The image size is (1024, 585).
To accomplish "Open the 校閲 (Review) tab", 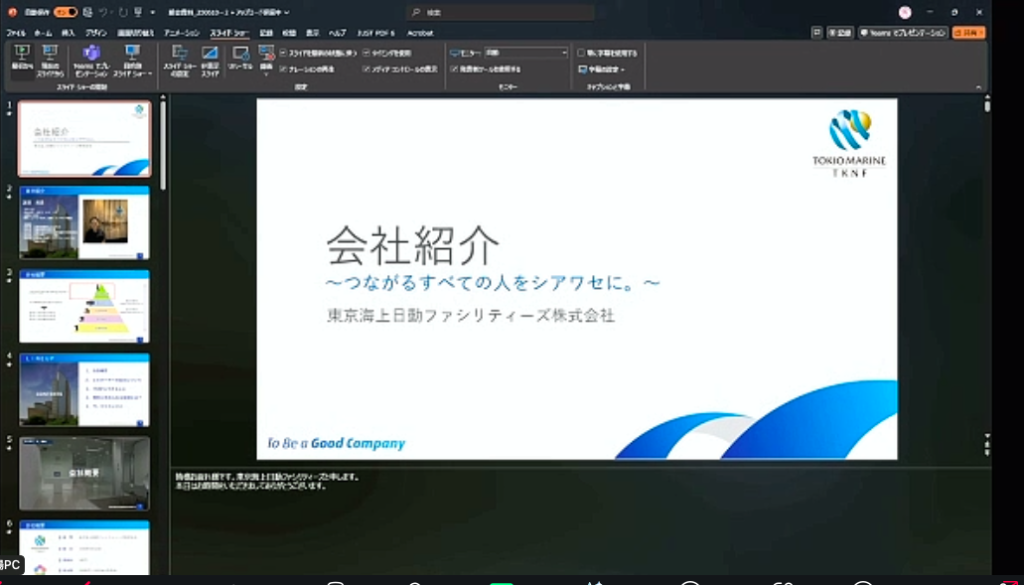I will pyautogui.click(x=289, y=33).
